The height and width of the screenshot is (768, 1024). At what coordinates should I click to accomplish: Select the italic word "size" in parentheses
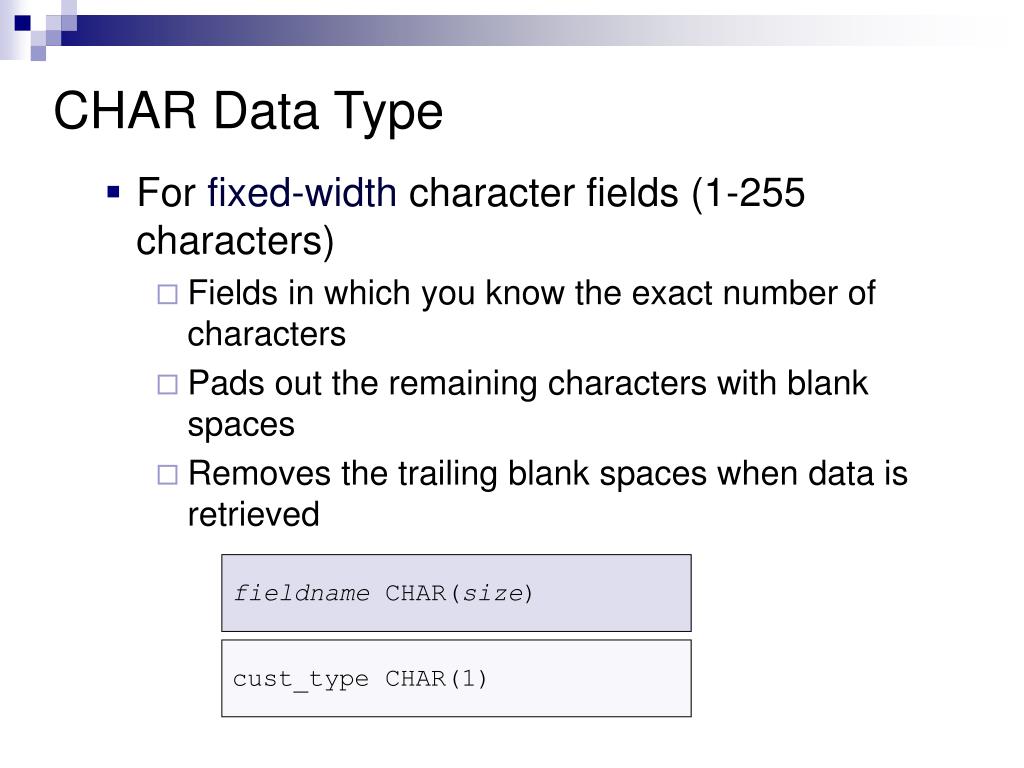pyautogui.click(x=493, y=593)
